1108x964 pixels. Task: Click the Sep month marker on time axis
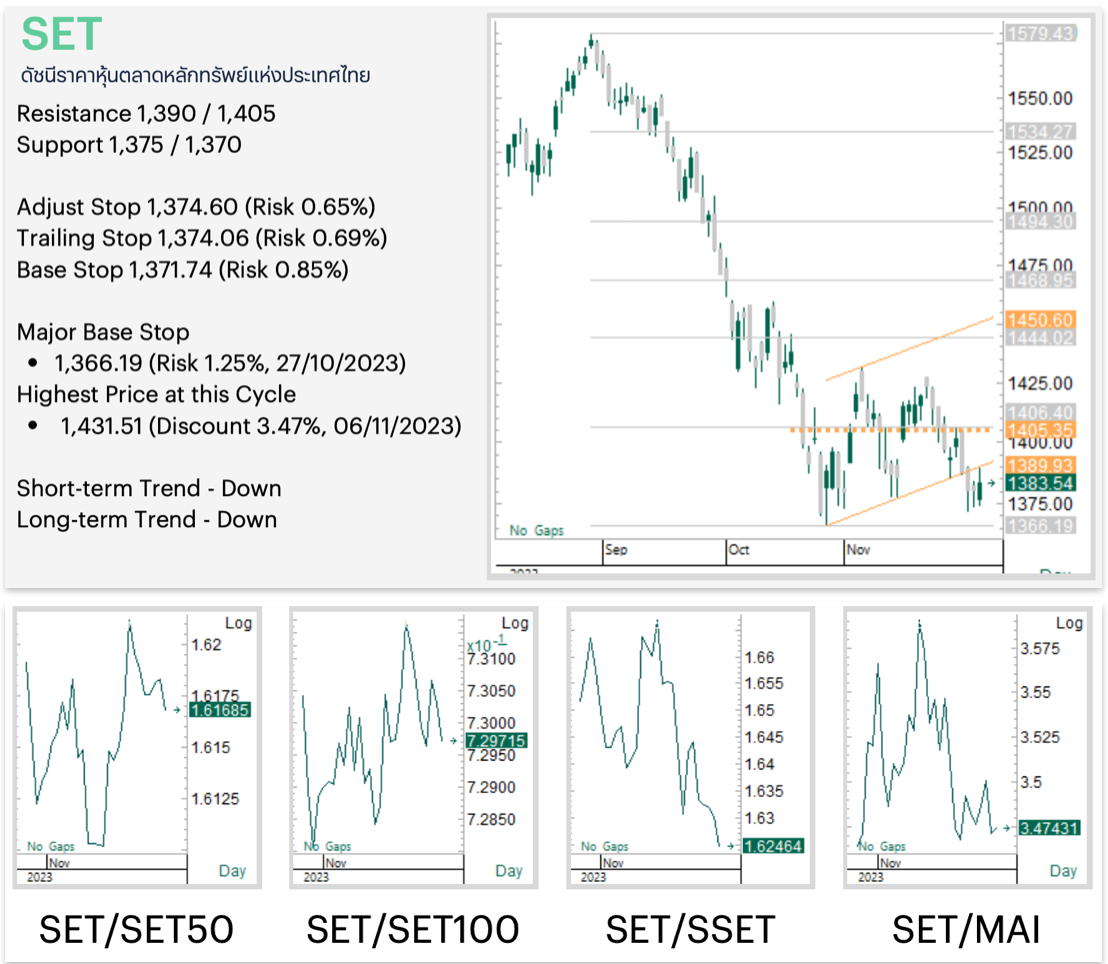[615, 549]
